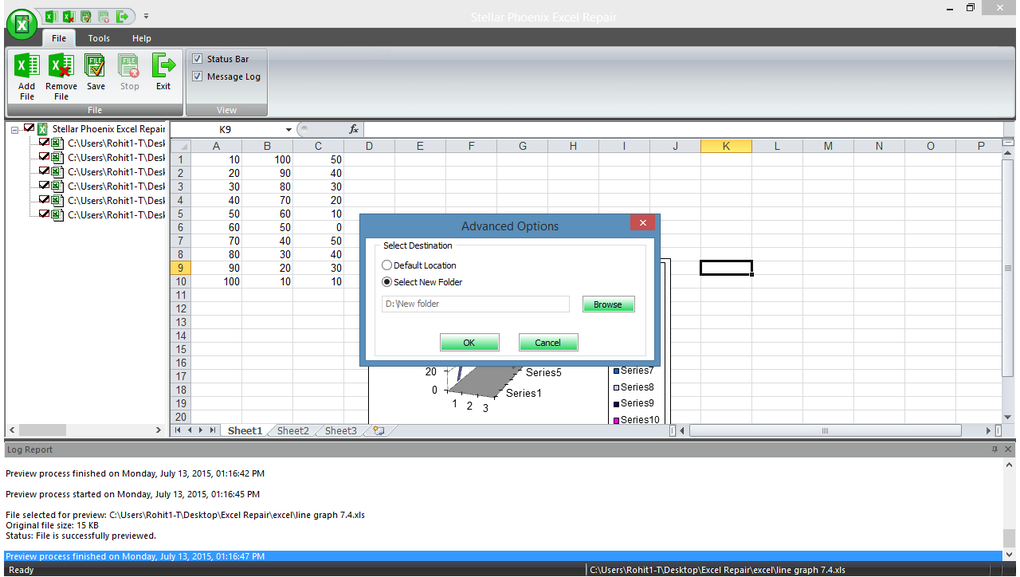The height and width of the screenshot is (577, 1020).
Task: Click the Series1 chart label
Action: click(524, 394)
